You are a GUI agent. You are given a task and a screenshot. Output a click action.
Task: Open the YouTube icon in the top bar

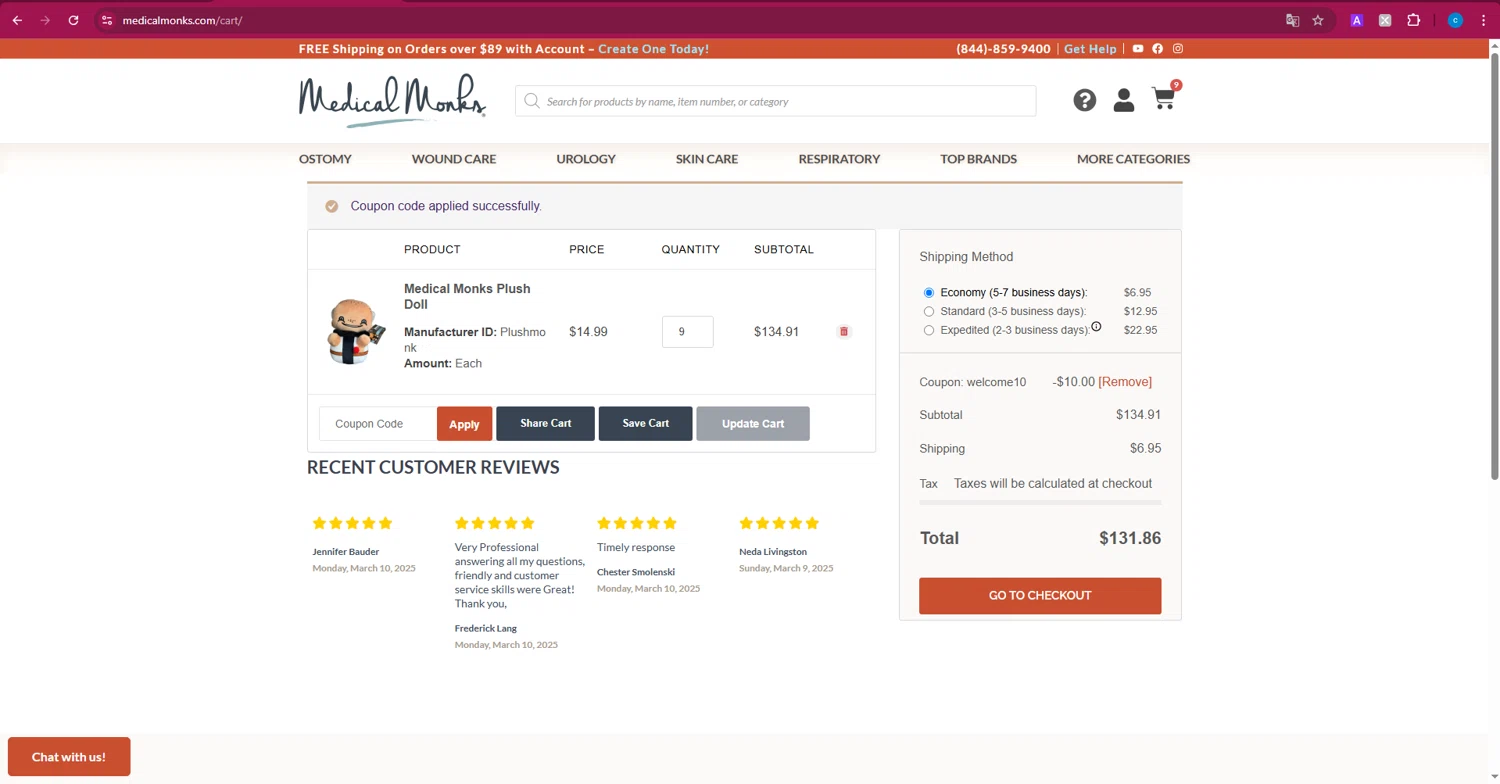click(1138, 48)
